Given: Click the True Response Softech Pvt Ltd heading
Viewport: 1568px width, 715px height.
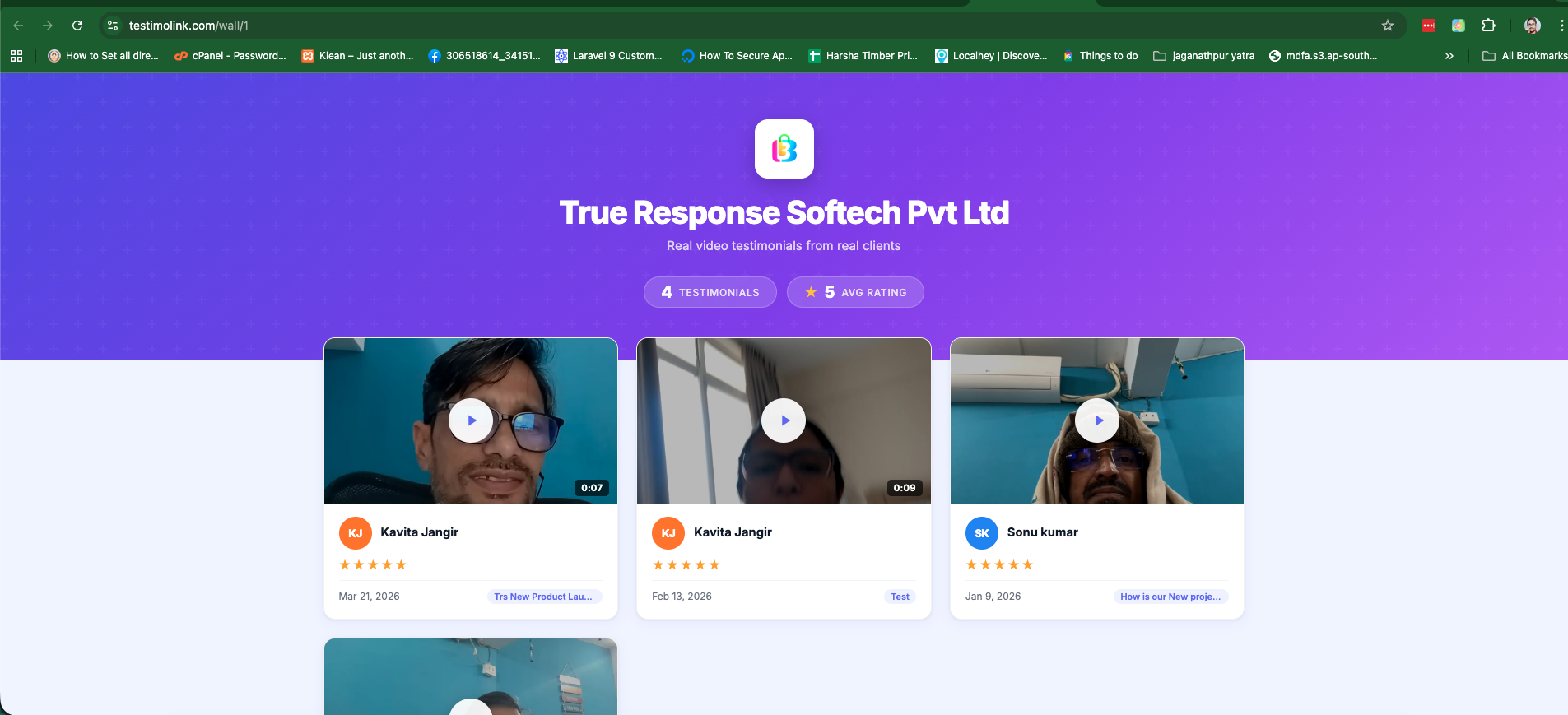Looking at the screenshot, I should coord(784,212).
